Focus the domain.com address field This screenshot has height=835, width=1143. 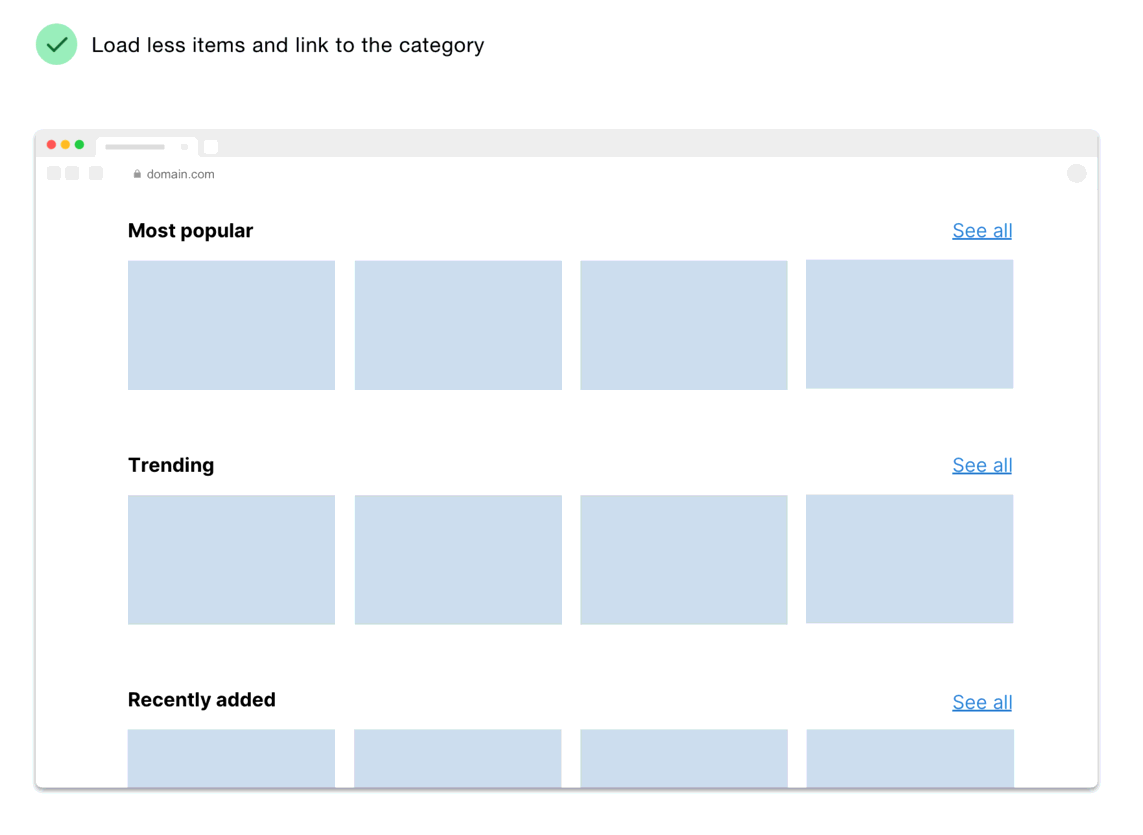tap(181, 174)
